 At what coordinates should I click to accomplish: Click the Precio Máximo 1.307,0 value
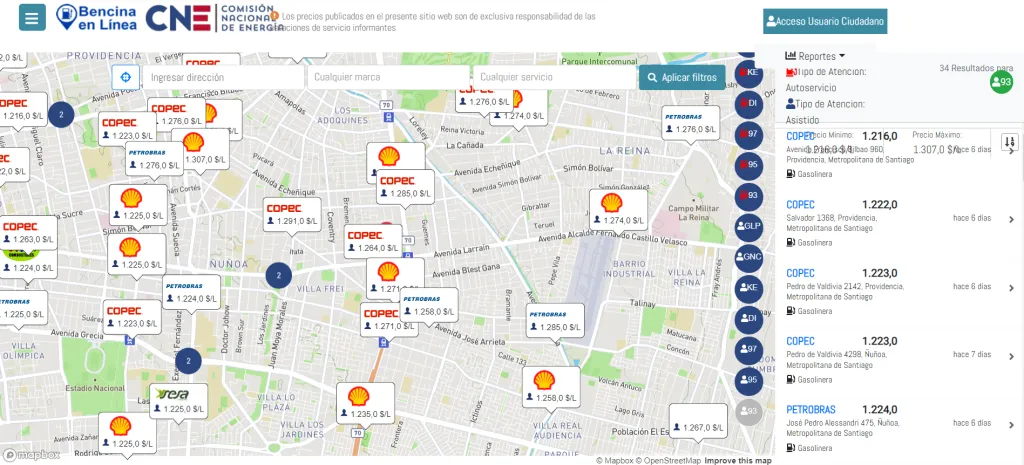(936, 150)
